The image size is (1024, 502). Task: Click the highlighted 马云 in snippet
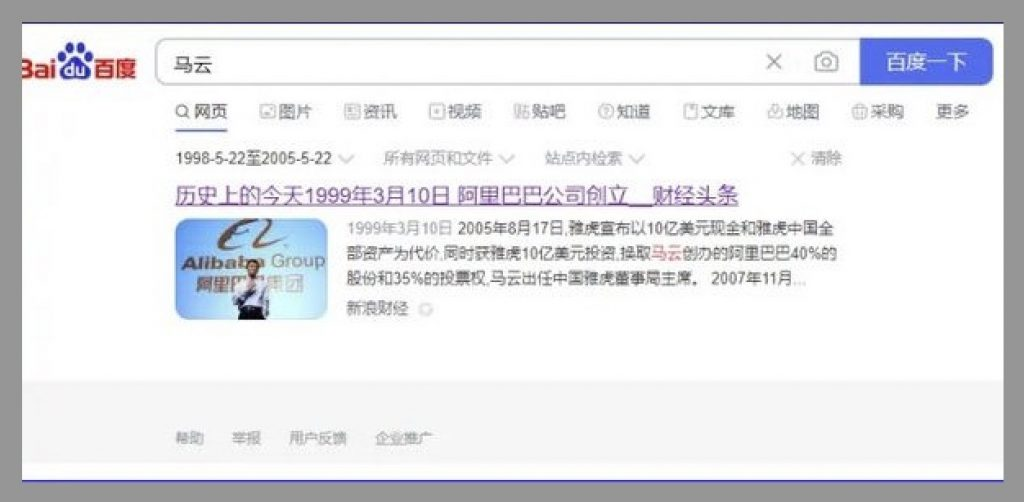click(x=666, y=254)
